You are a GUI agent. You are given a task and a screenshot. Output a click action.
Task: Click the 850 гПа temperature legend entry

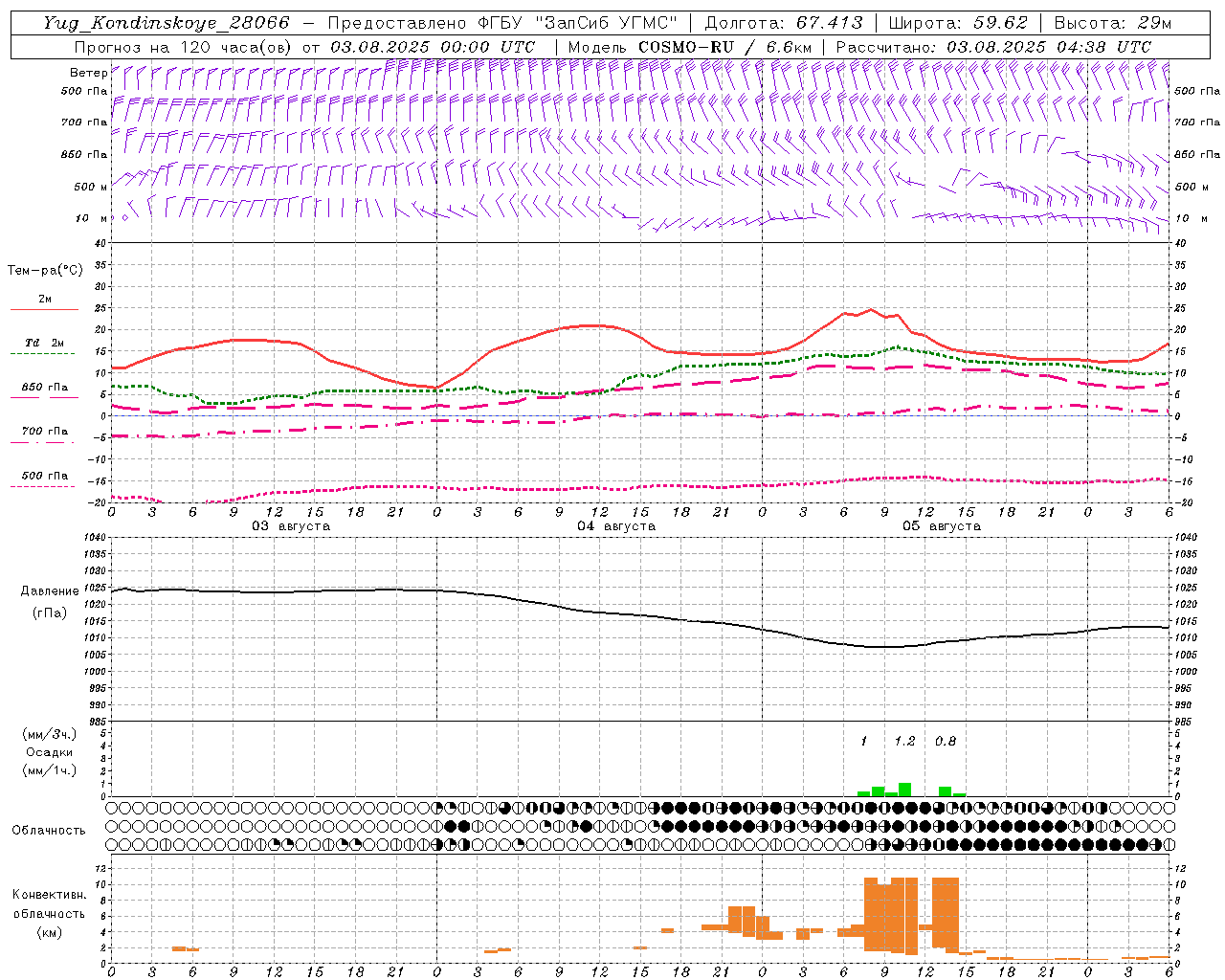[x=45, y=388]
